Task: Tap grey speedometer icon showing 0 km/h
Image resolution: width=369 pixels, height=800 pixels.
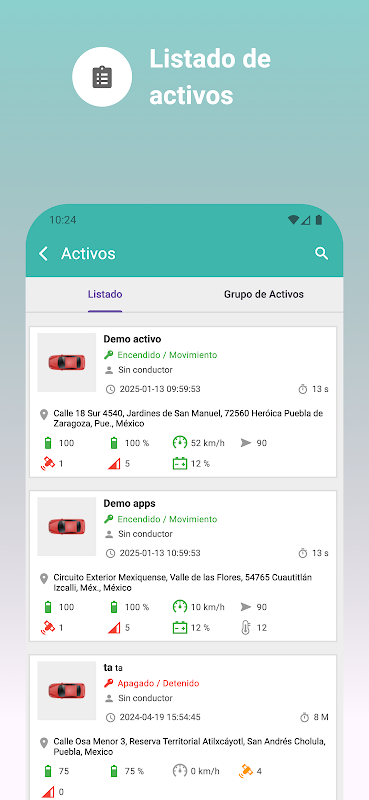Action: click(180, 771)
